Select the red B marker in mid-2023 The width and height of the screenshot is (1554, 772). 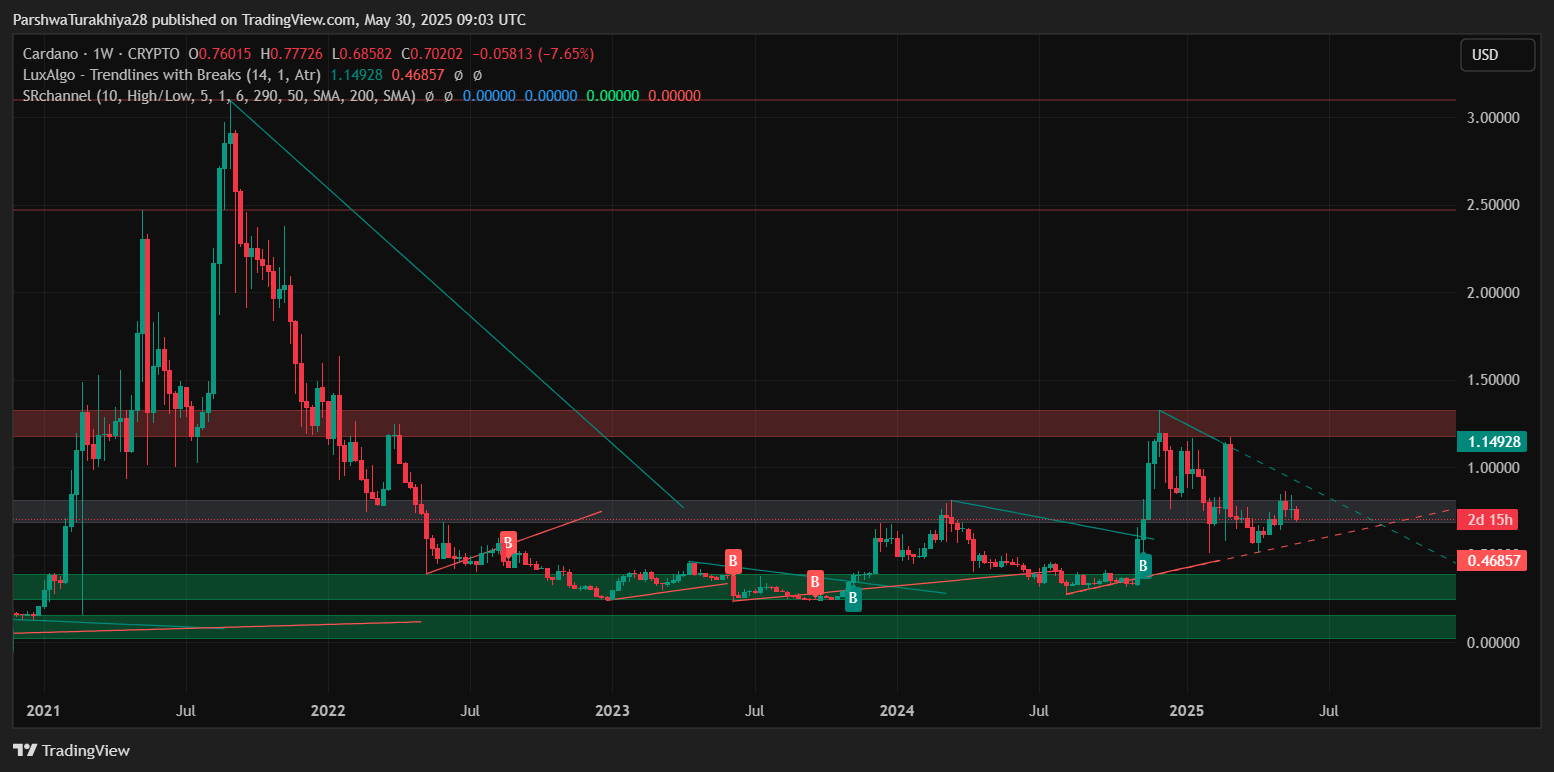[x=733, y=560]
